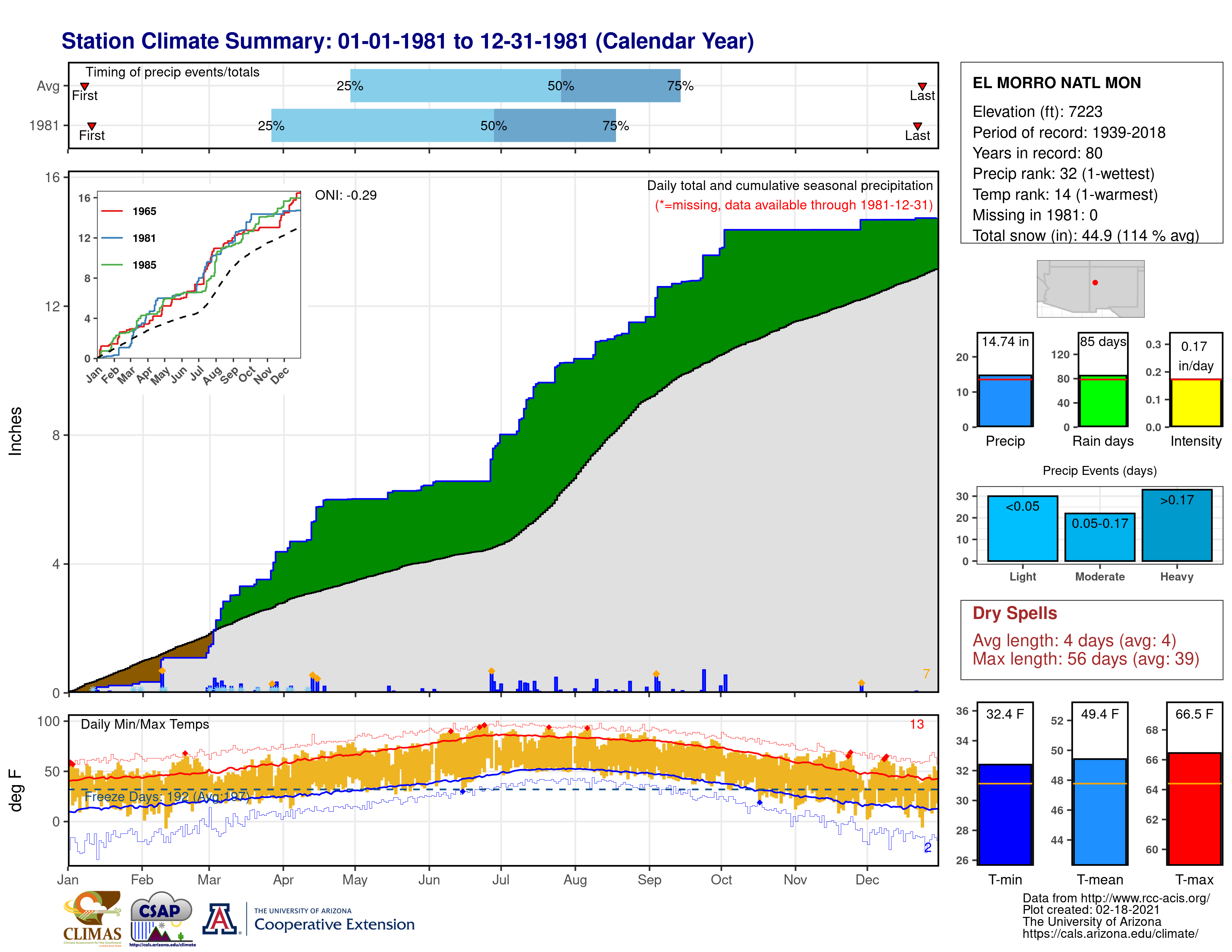Click the red '13' count in temperature panel
The image size is (1232, 952).
coord(917,725)
